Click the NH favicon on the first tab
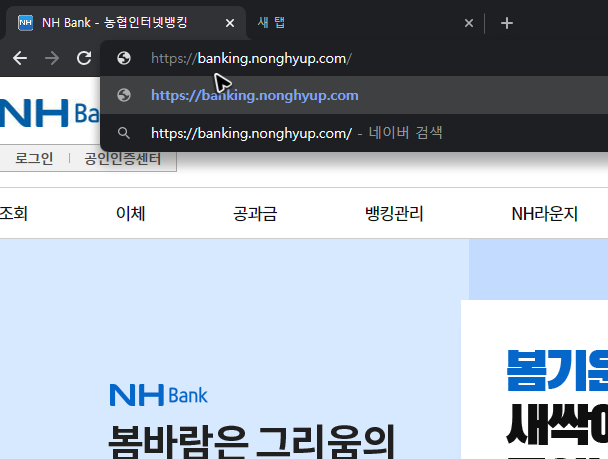The width and height of the screenshot is (608, 459). (x=26, y=23)
